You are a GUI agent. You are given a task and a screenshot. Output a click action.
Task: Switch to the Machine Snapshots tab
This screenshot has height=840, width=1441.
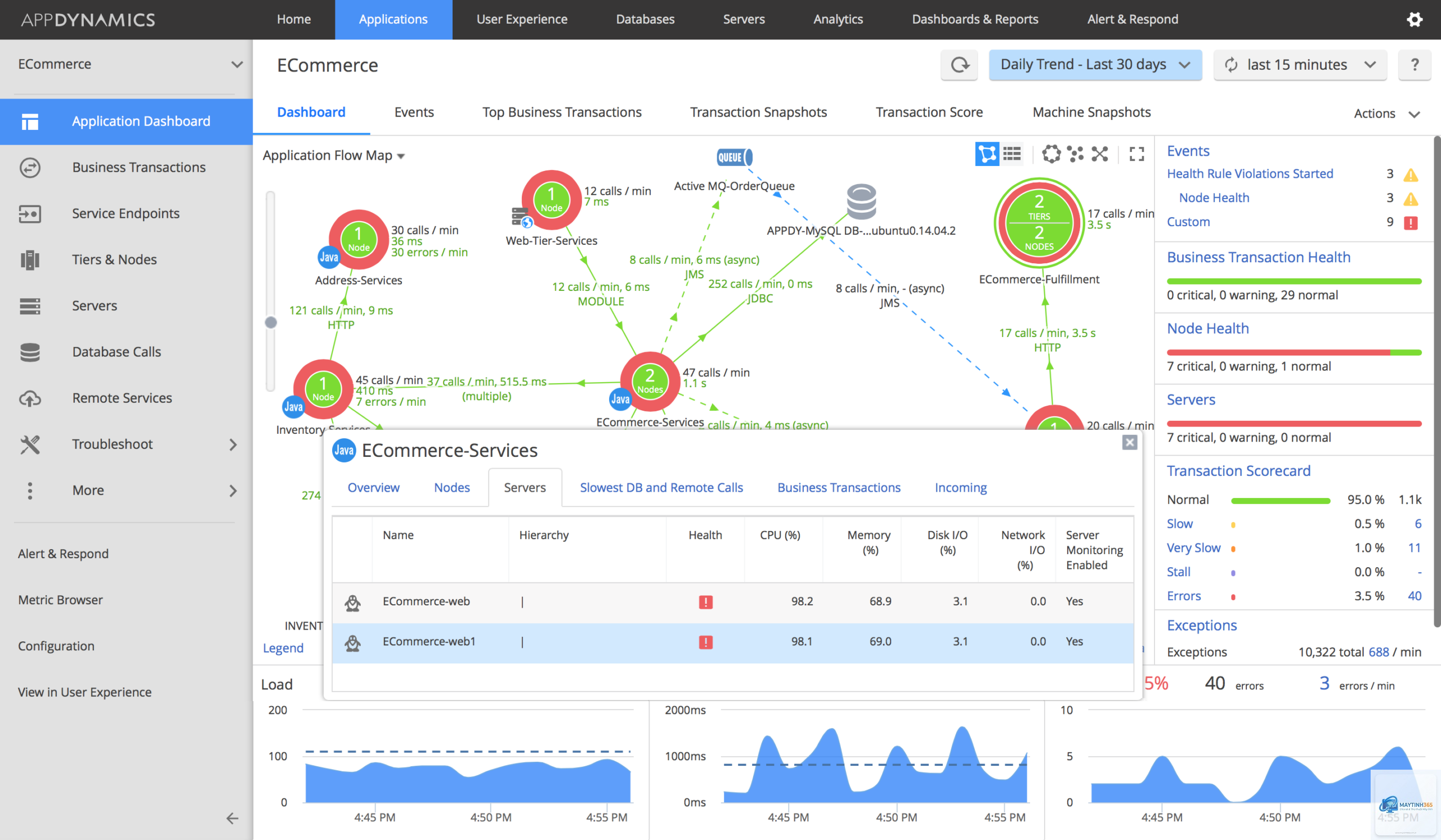tap(1091, 112)
